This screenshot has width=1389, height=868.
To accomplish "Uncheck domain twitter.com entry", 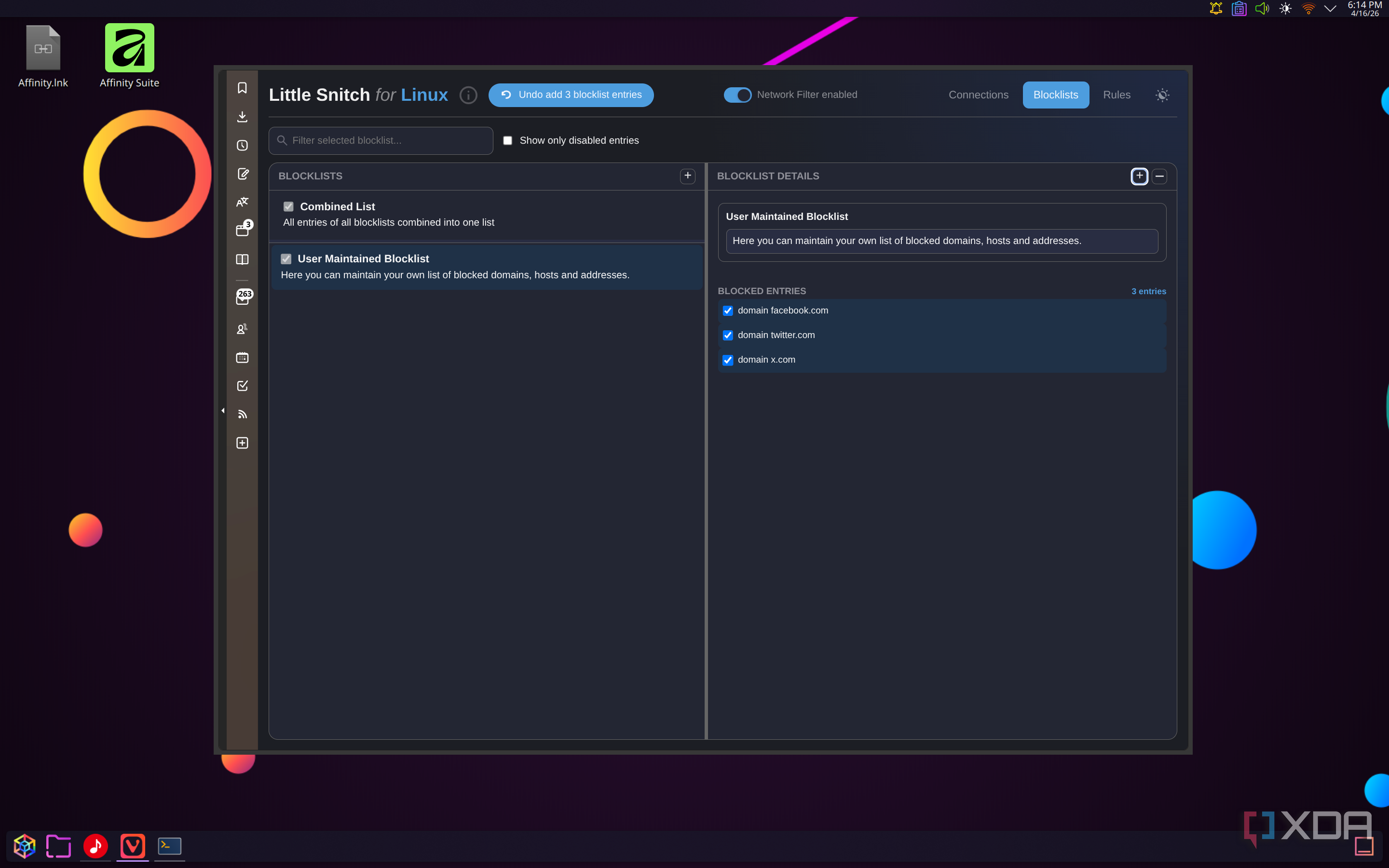I will coord(728,335).
